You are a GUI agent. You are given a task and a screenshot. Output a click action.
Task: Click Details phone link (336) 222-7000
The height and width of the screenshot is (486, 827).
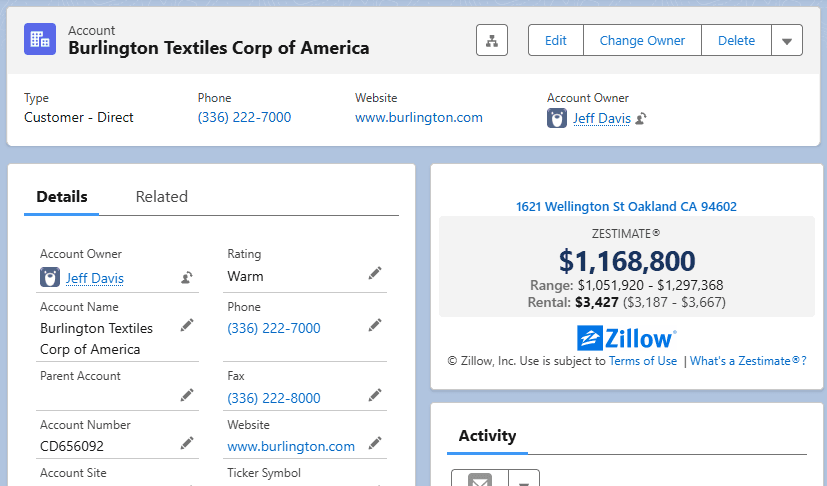click(274, 328)
